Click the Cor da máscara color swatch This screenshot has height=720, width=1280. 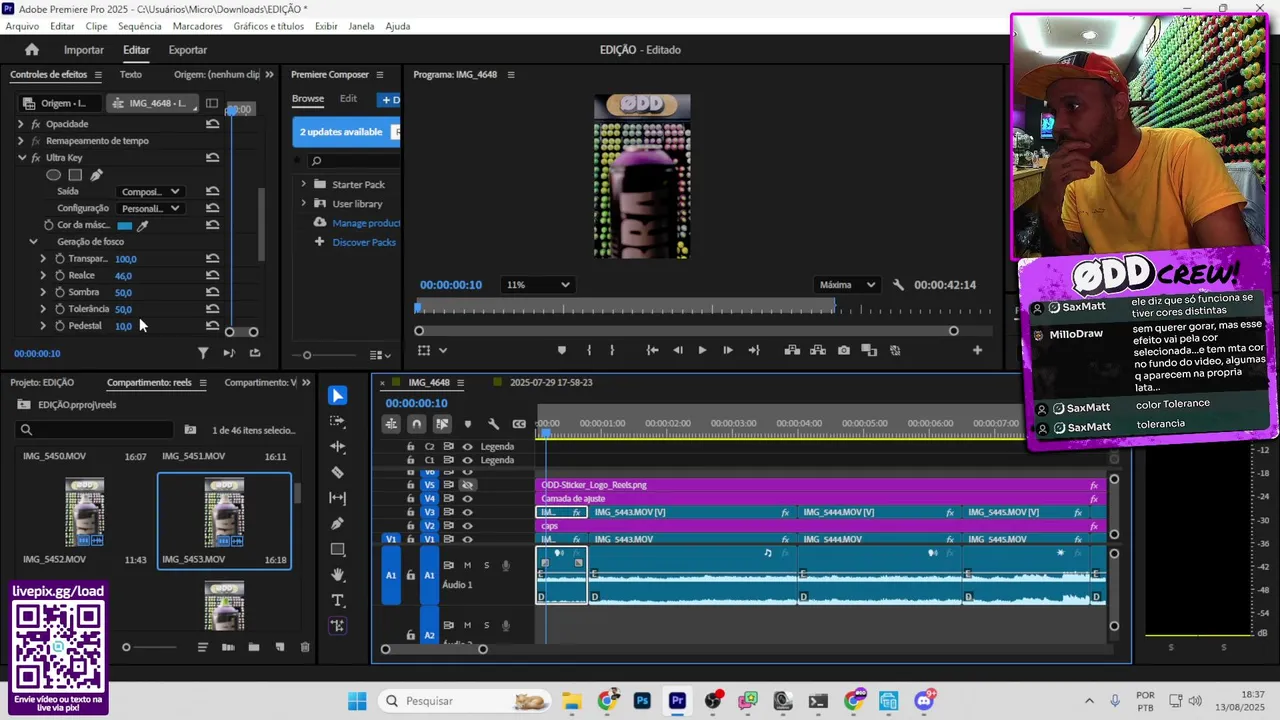[x=124, y=226]
